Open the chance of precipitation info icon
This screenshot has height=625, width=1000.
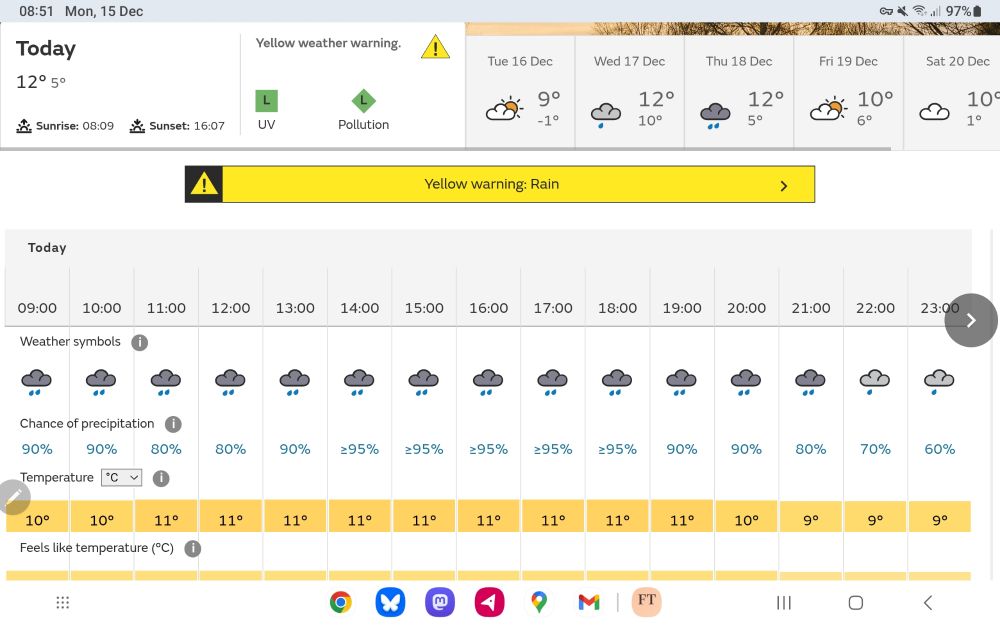173,424
